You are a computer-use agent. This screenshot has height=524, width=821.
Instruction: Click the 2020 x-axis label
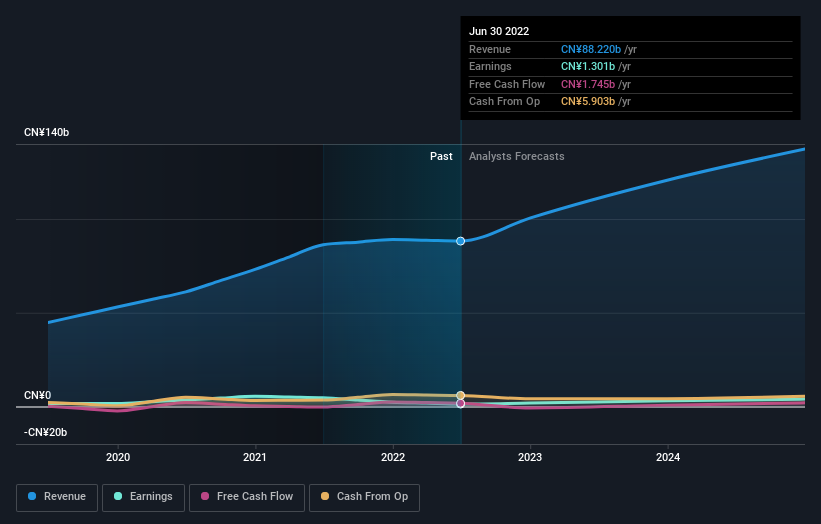click(x=118, y=458)
